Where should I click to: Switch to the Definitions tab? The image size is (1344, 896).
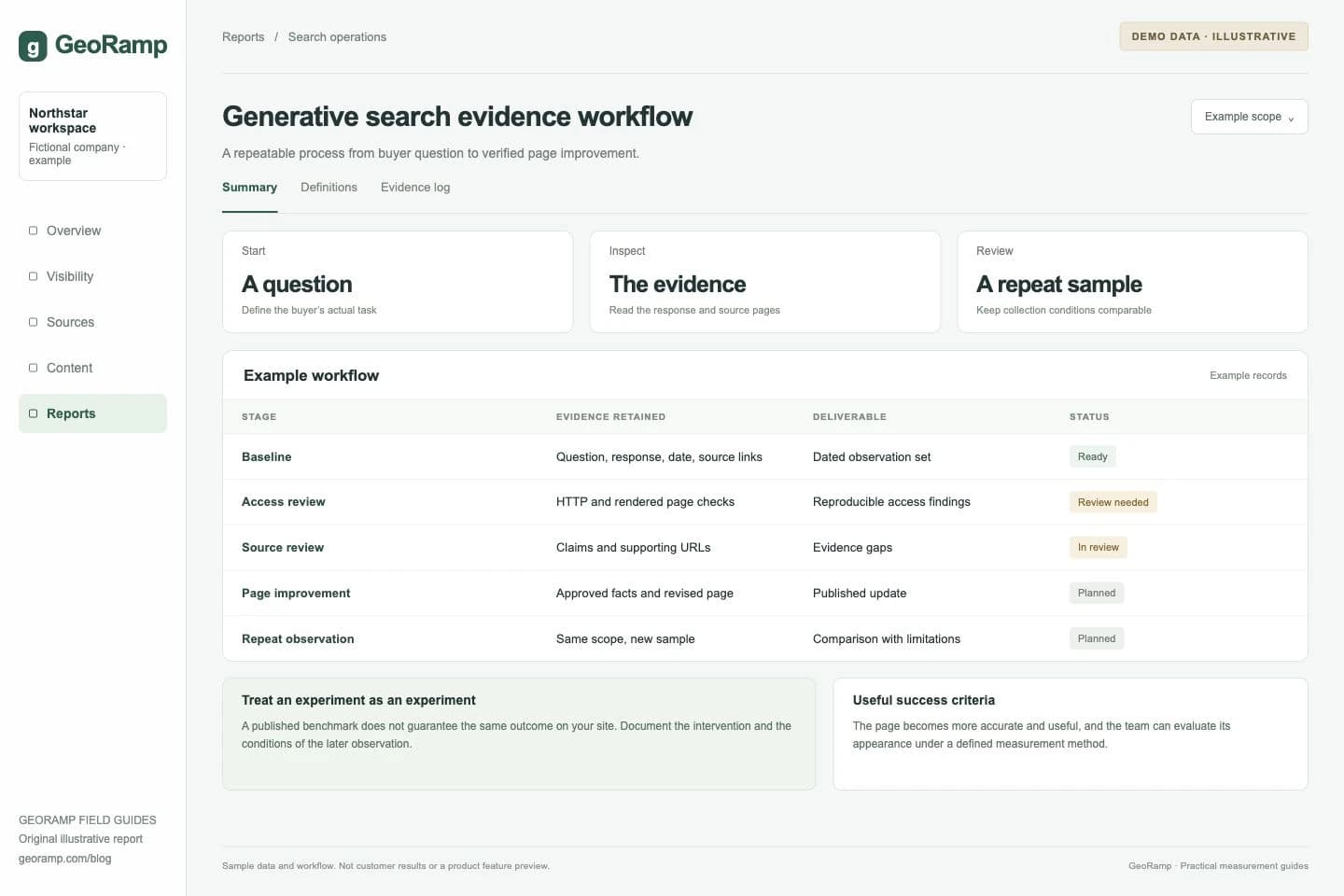click(x=329, y=188)
